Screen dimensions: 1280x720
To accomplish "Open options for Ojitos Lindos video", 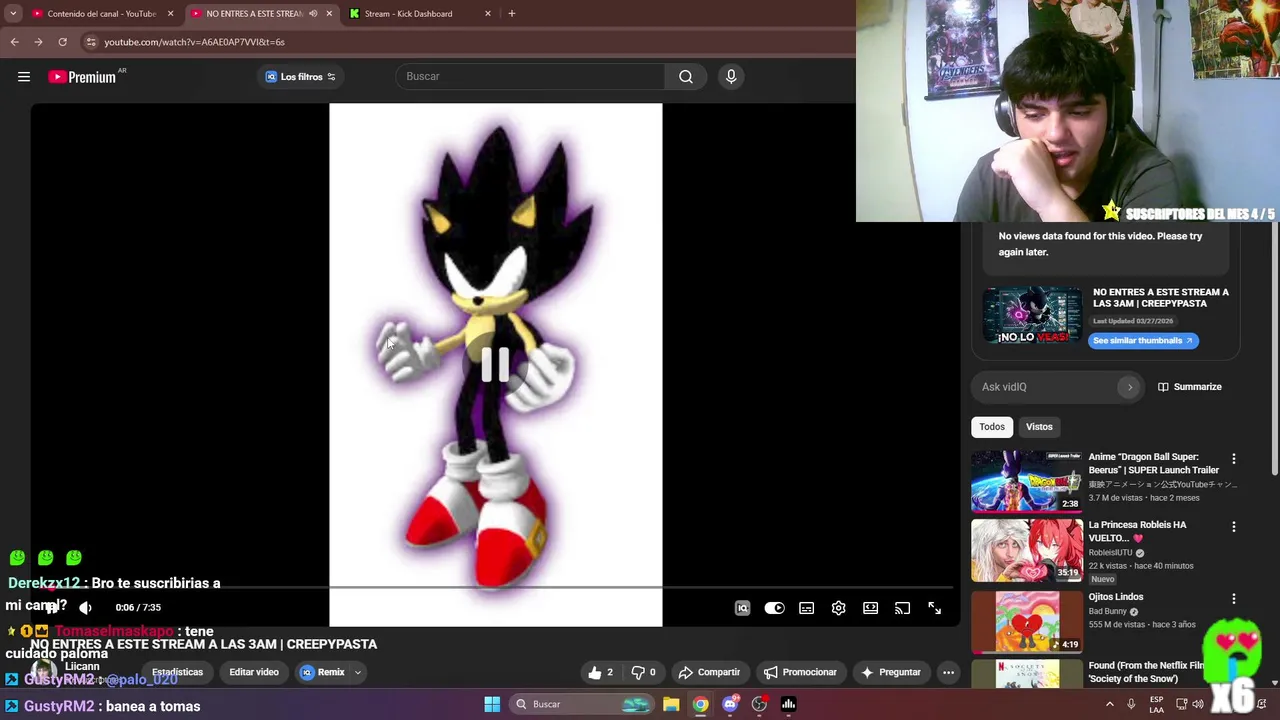I will coord(1233,599).
